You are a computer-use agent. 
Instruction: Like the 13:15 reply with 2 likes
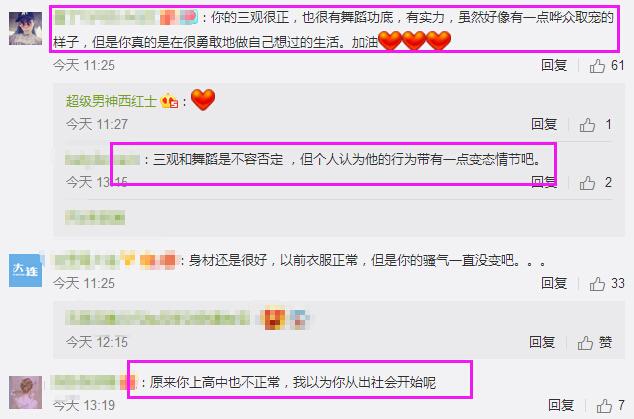[x=587, y=183]
